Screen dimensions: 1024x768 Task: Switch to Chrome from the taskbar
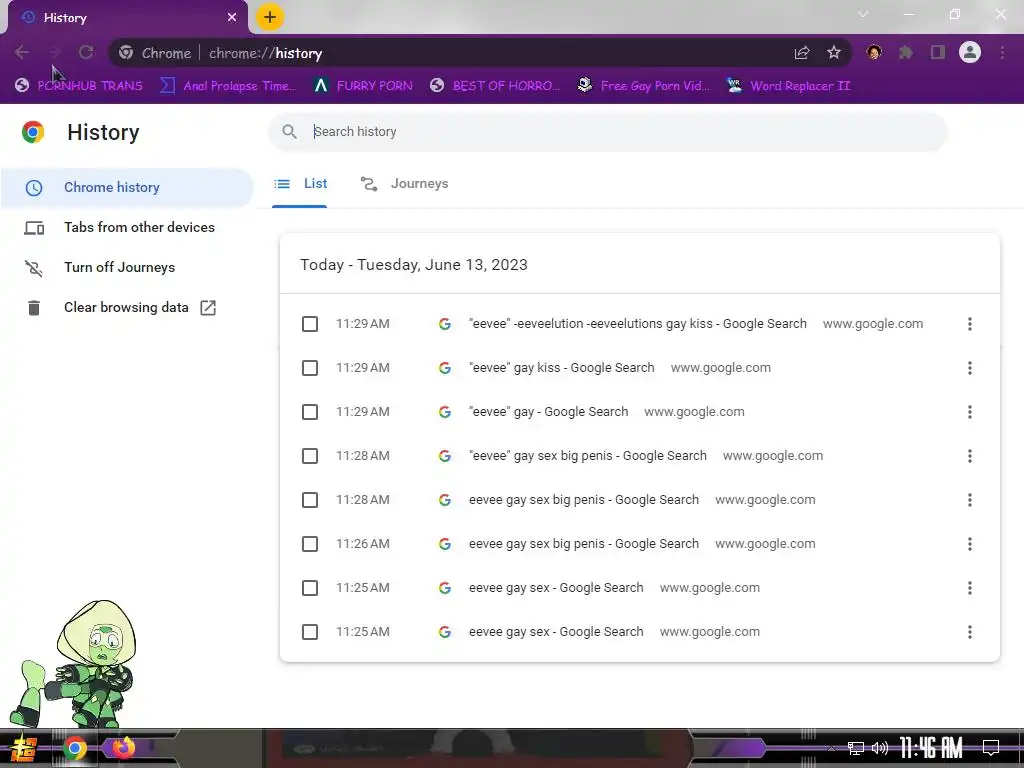[x=75, y=748]
